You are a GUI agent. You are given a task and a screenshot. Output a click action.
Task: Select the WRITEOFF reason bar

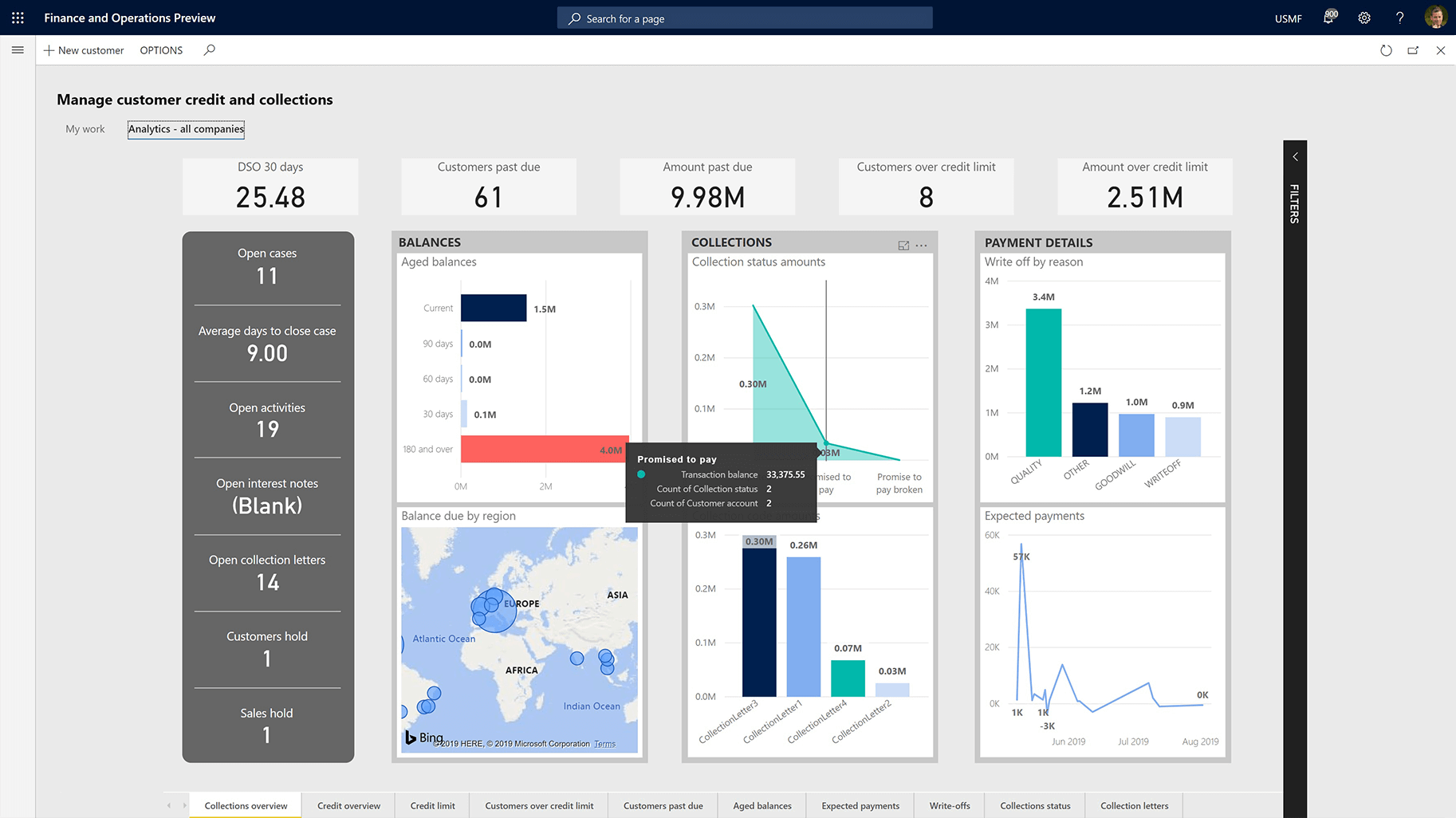pyautogui.click(x=1183, y=436)
